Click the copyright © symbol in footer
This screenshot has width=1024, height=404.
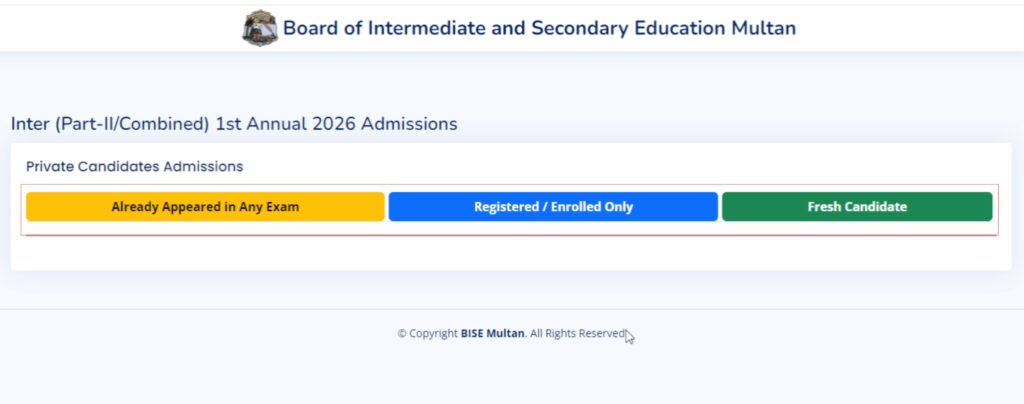pos(402,334)
